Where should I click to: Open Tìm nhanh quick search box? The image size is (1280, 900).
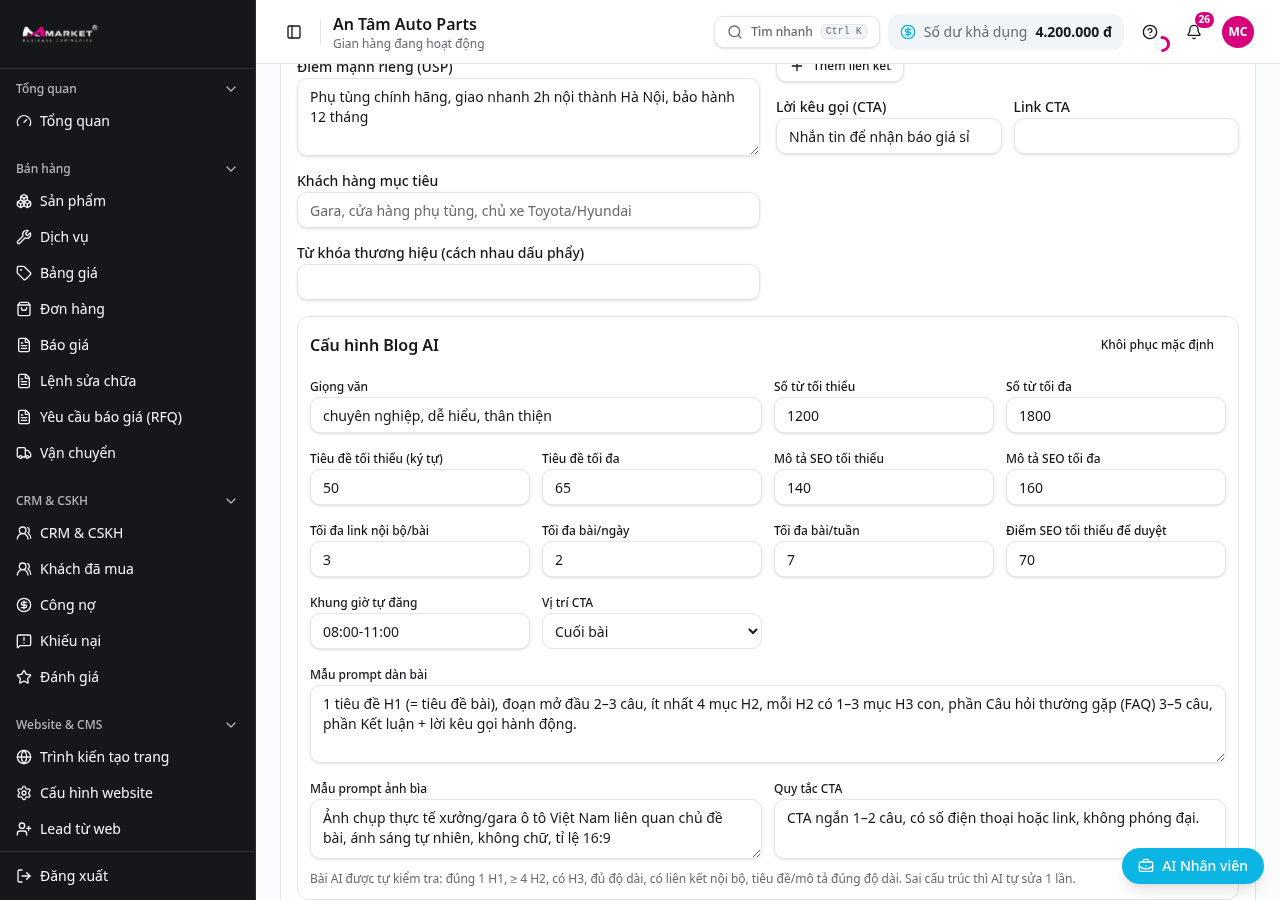797,32
